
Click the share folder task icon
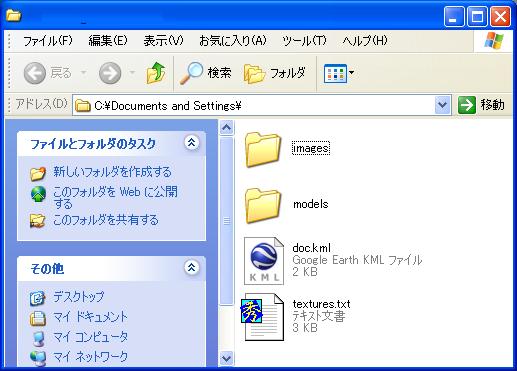coord(37,220)
